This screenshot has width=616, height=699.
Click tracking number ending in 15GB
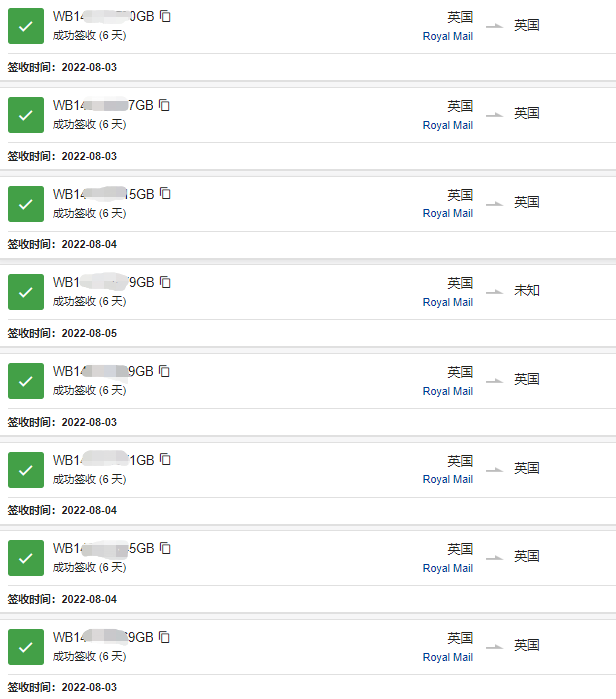[x=103, y=194]
